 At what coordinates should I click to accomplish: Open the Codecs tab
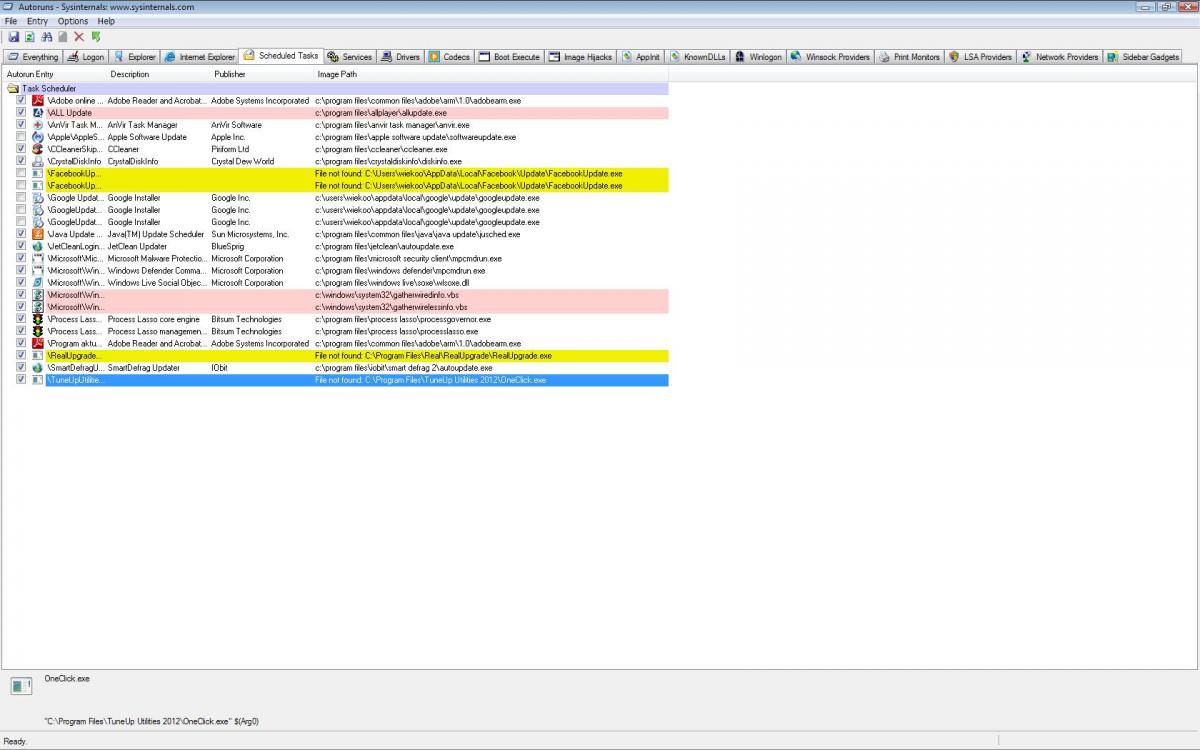[x=450, y=57]
